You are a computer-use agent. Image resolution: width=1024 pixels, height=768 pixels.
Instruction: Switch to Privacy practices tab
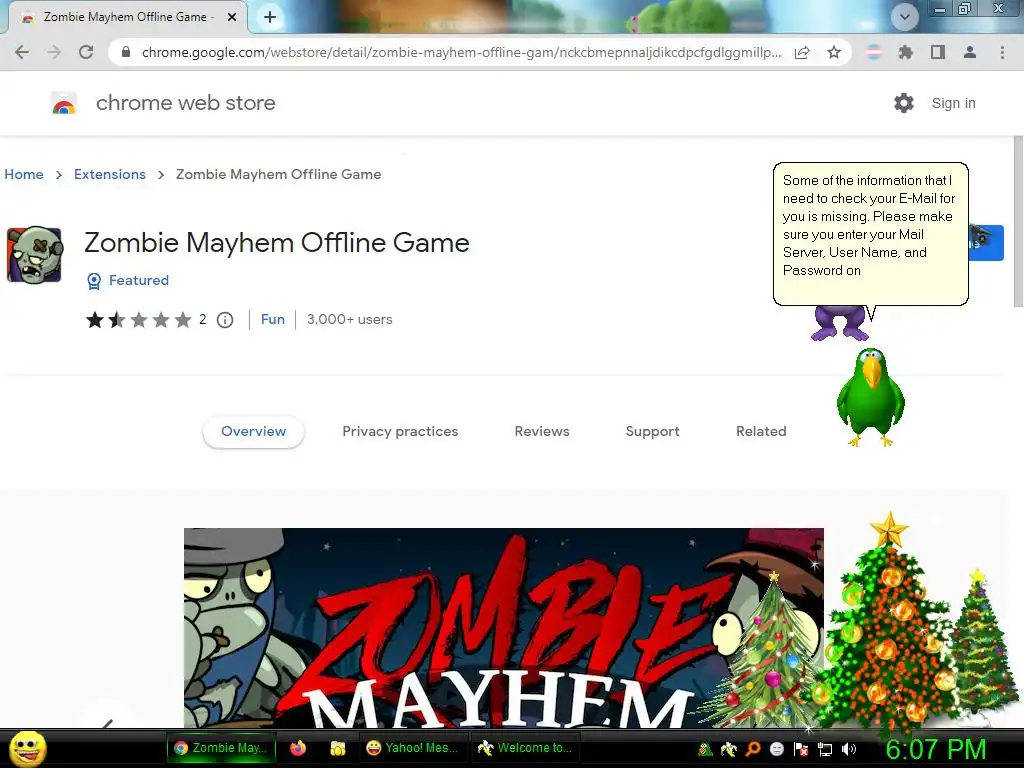(x=400, y=432)
